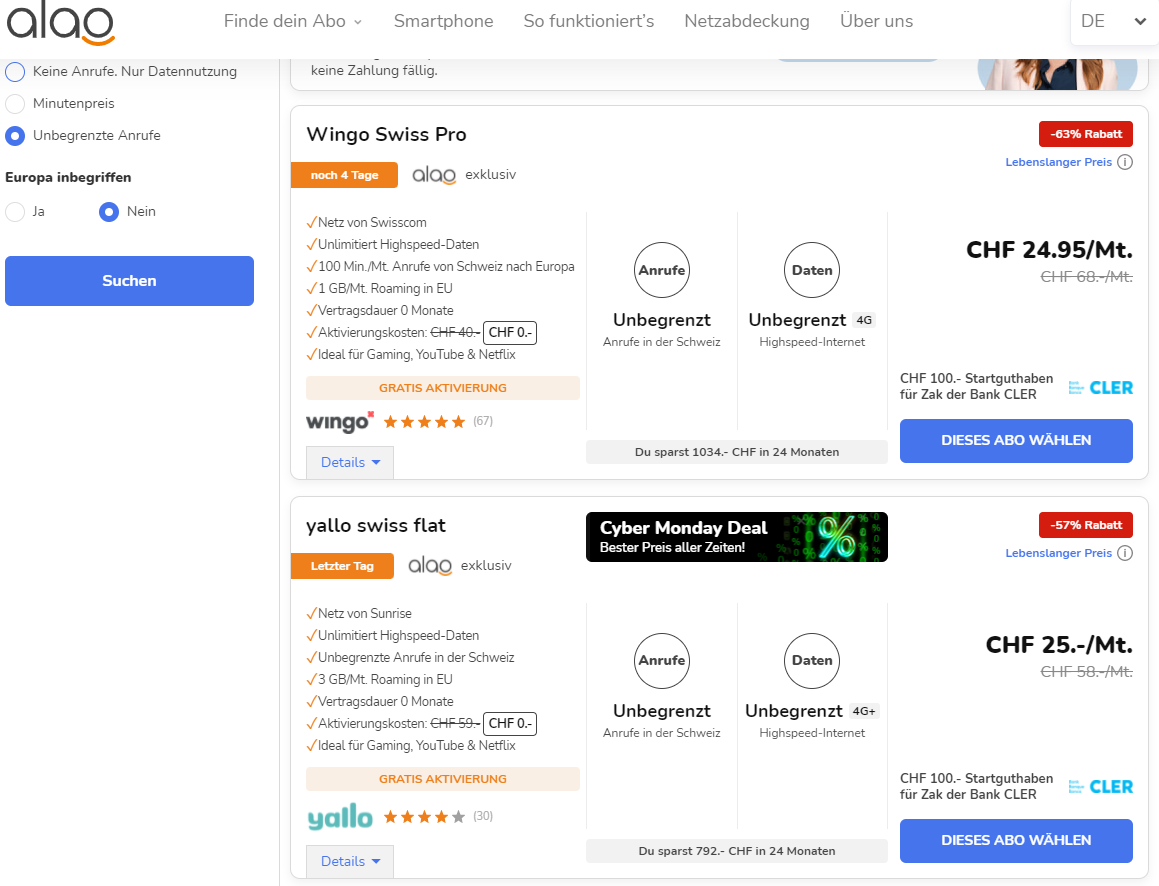The height and width of the screenshot is (886, 1159).
Task: Click CLER bank logo in Wingo card
Action: 1101,387
